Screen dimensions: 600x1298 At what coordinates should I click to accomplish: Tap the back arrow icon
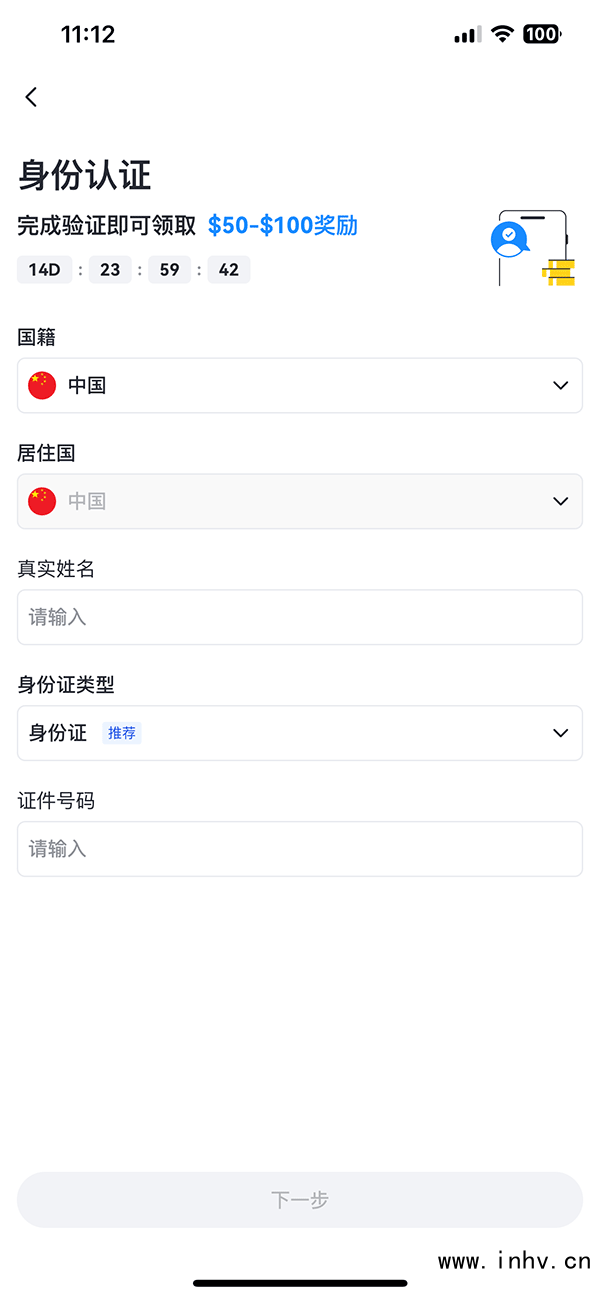pyautogui.click(x=31, y=97)
